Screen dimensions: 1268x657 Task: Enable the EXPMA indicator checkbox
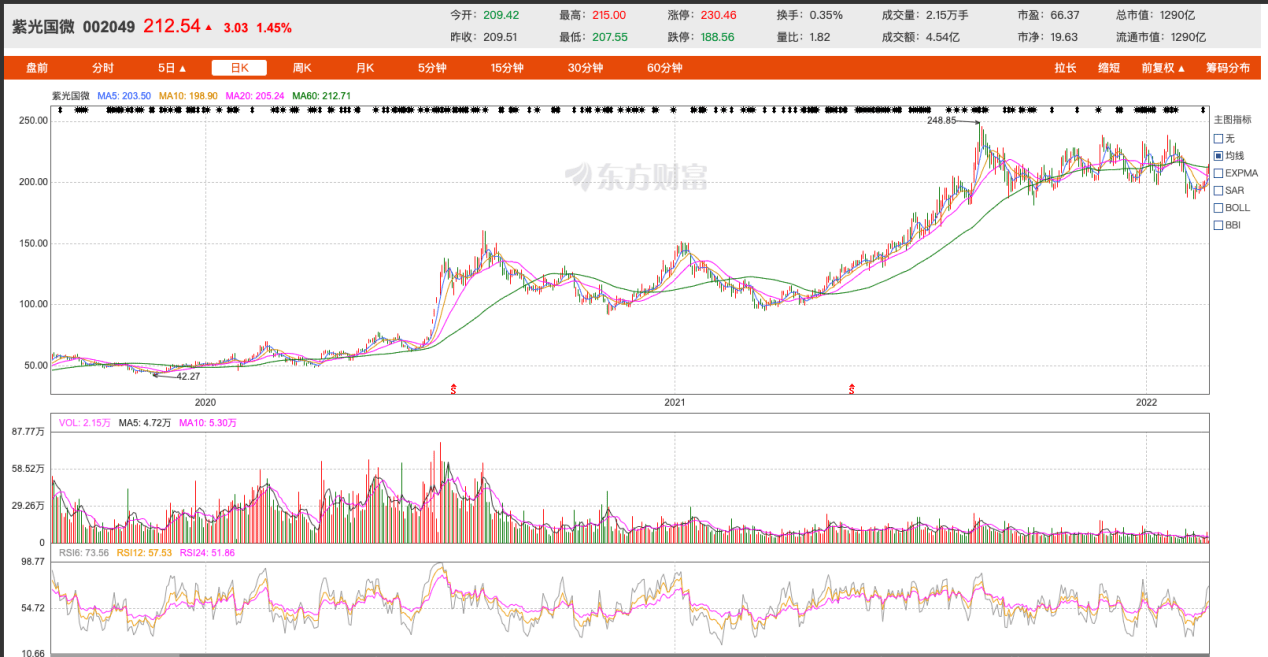pos(1218,173)
